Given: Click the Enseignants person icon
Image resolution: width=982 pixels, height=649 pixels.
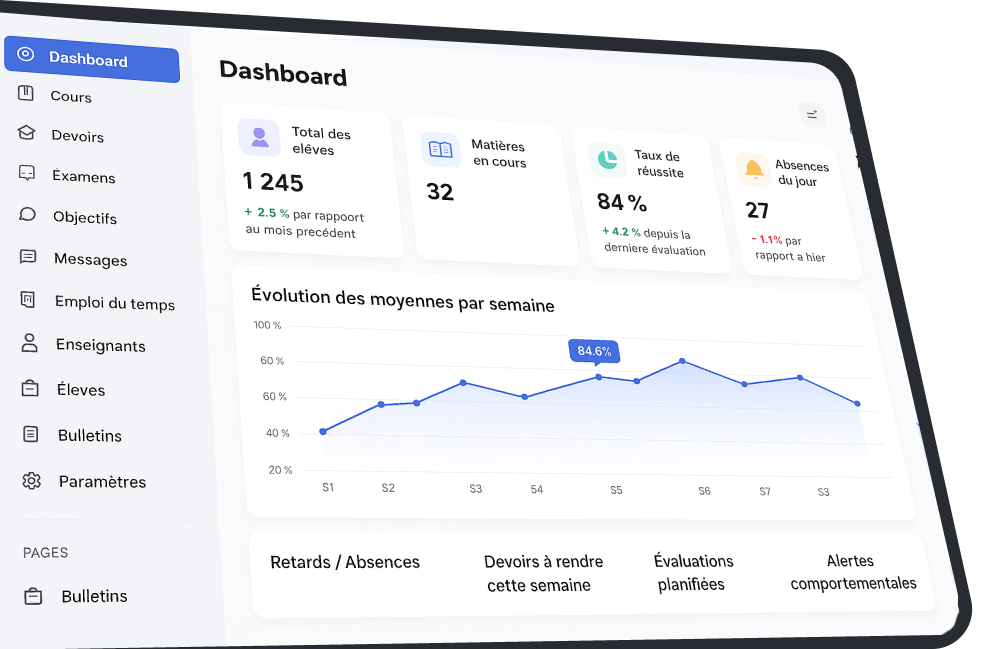Looking at the screenshot, I should [x=29, y=343].
